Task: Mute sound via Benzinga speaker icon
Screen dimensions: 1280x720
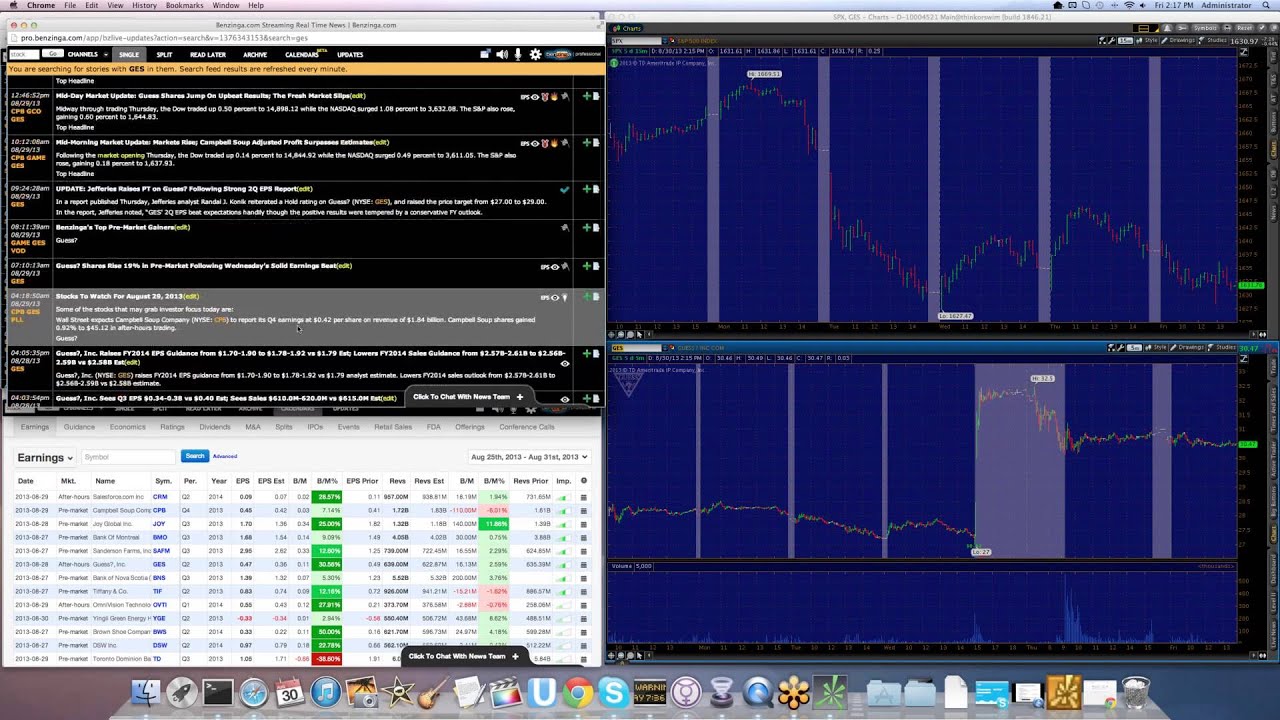Action: [x=502, y=54]
